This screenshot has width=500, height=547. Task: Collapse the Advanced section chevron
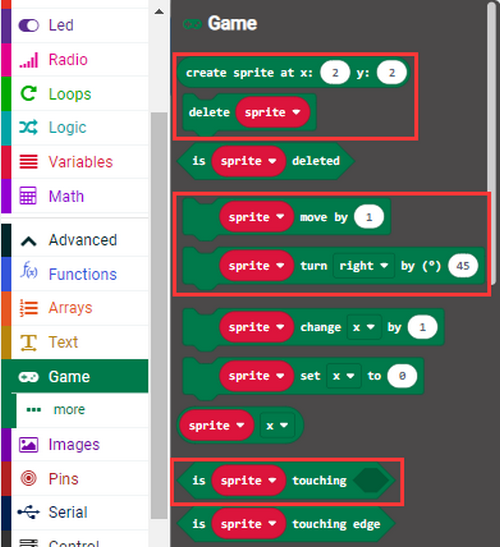click(x=28, y=241)
